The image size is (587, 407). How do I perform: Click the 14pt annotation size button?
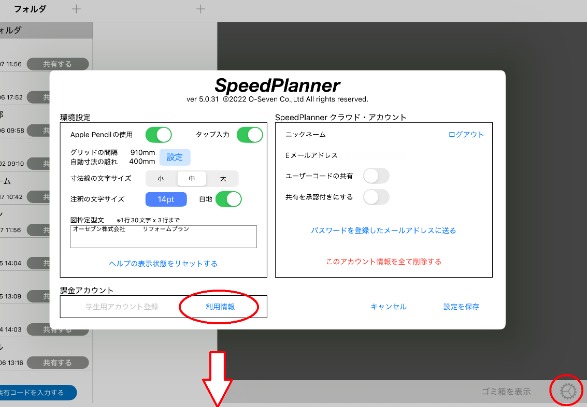pos(166,199)
